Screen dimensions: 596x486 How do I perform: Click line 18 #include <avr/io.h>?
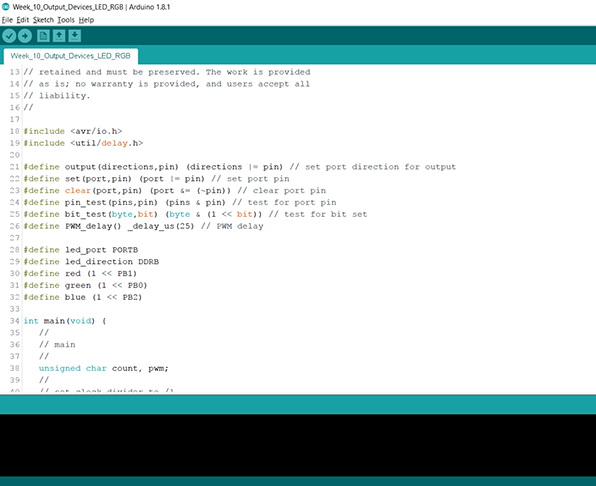[73, 131]
